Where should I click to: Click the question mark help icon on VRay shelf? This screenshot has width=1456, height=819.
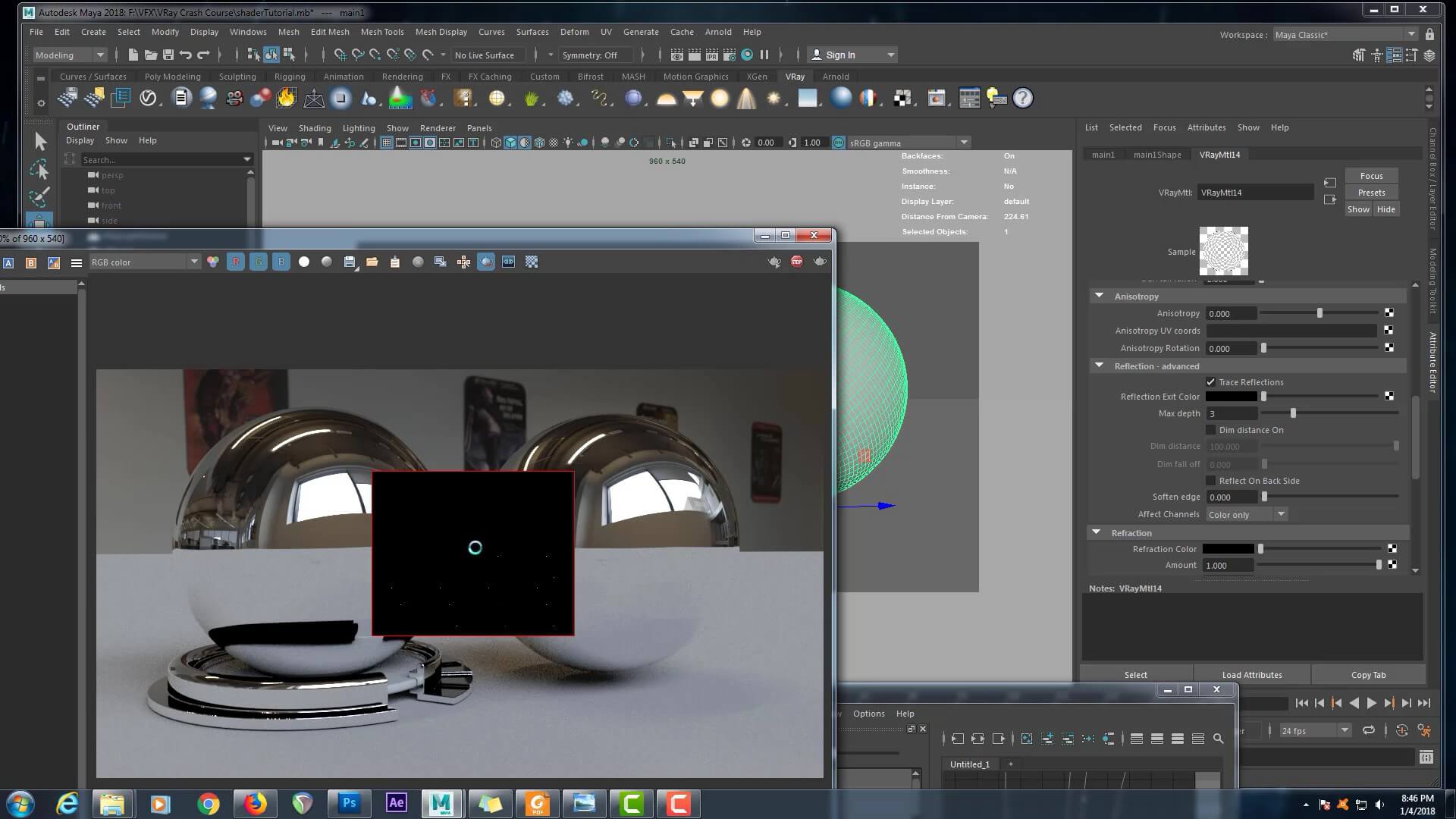click(1022, 98)
